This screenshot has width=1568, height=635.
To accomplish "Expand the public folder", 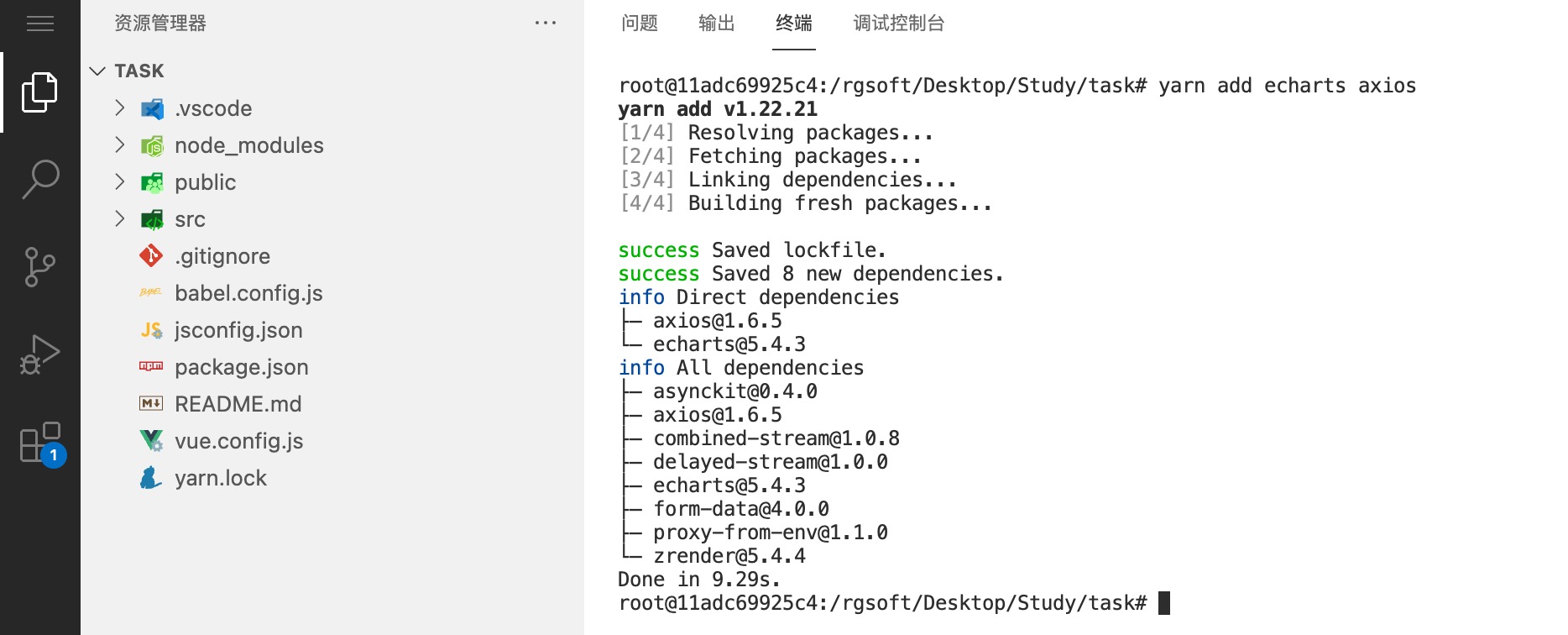I will [205, 182].
